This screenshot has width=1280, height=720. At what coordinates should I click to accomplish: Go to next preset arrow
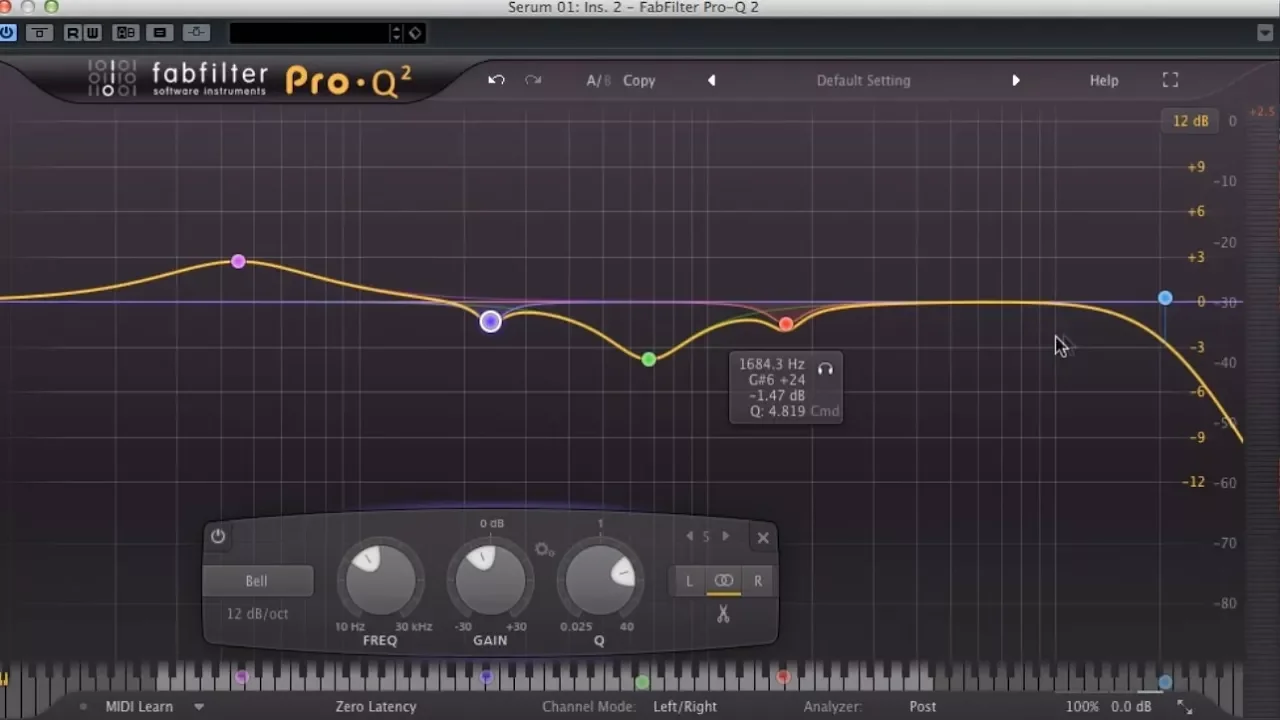tap(1016, 80)
